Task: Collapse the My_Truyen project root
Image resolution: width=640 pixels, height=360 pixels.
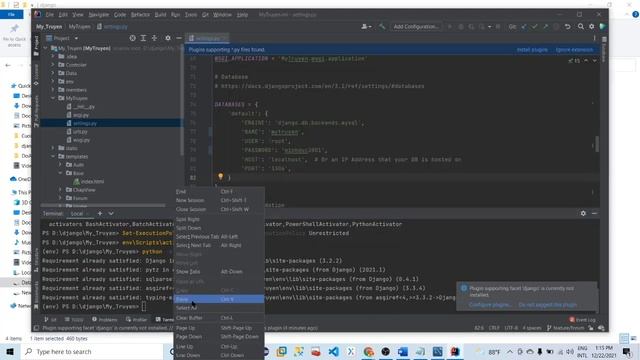Action: pos(45,48)
